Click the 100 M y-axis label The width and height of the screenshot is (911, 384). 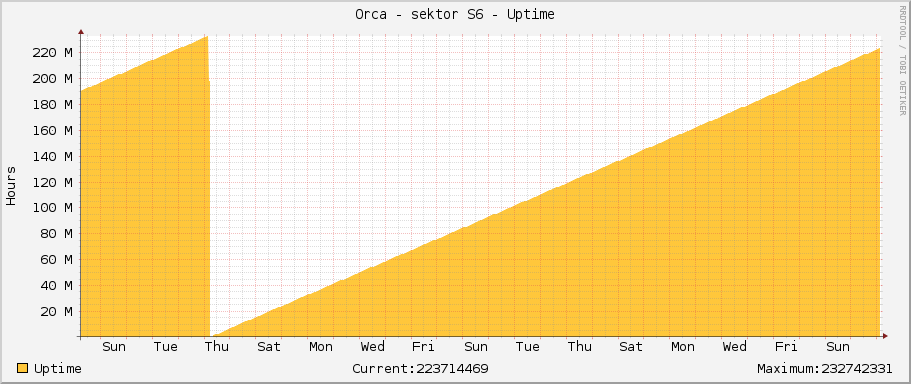[53, 208]
